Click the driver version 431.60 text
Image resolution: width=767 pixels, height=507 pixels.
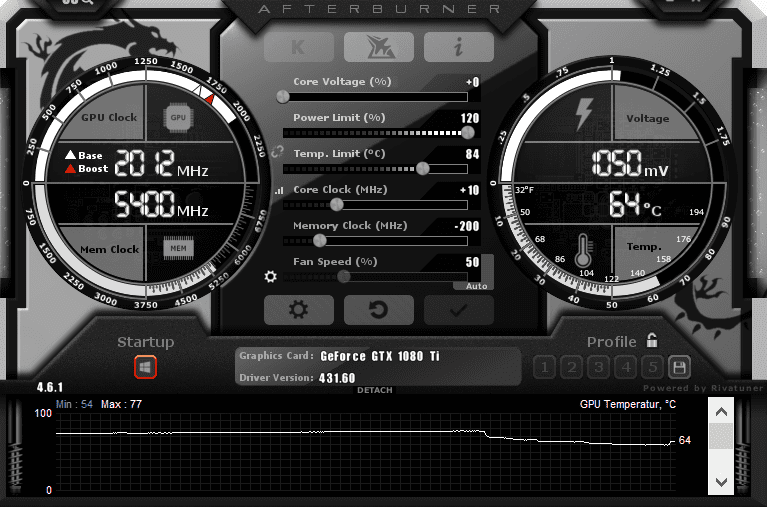coord(337,378)
